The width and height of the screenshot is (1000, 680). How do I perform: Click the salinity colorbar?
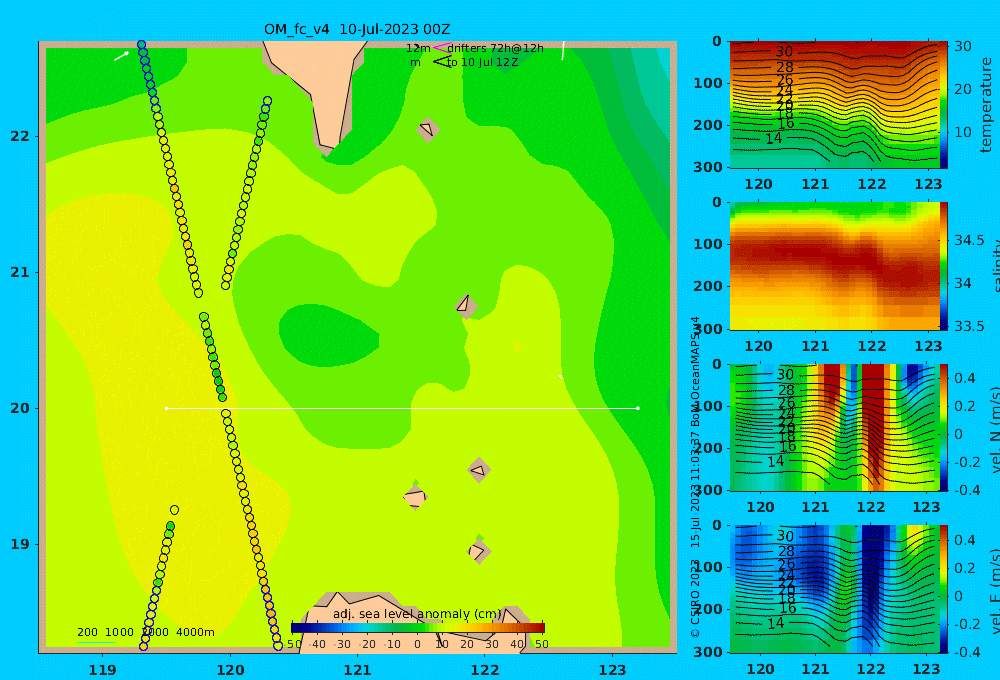coord(944,266)
